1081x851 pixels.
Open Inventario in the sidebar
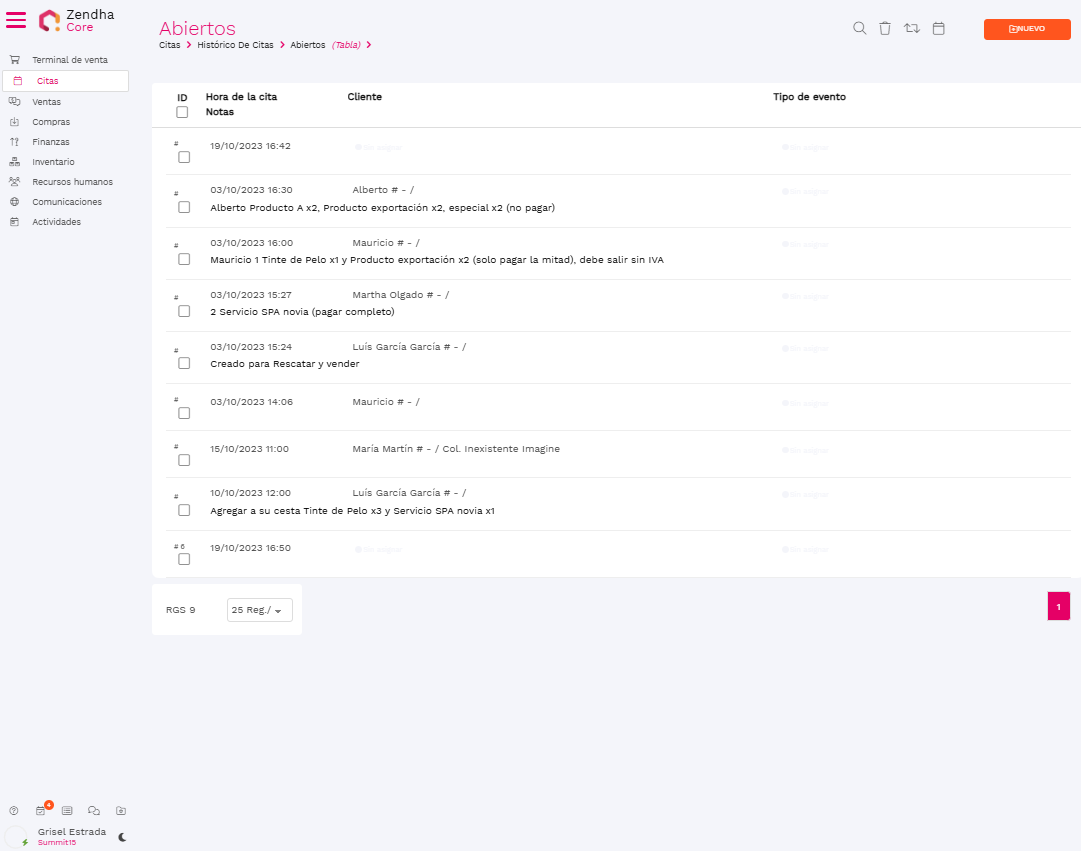pos(53,162)
